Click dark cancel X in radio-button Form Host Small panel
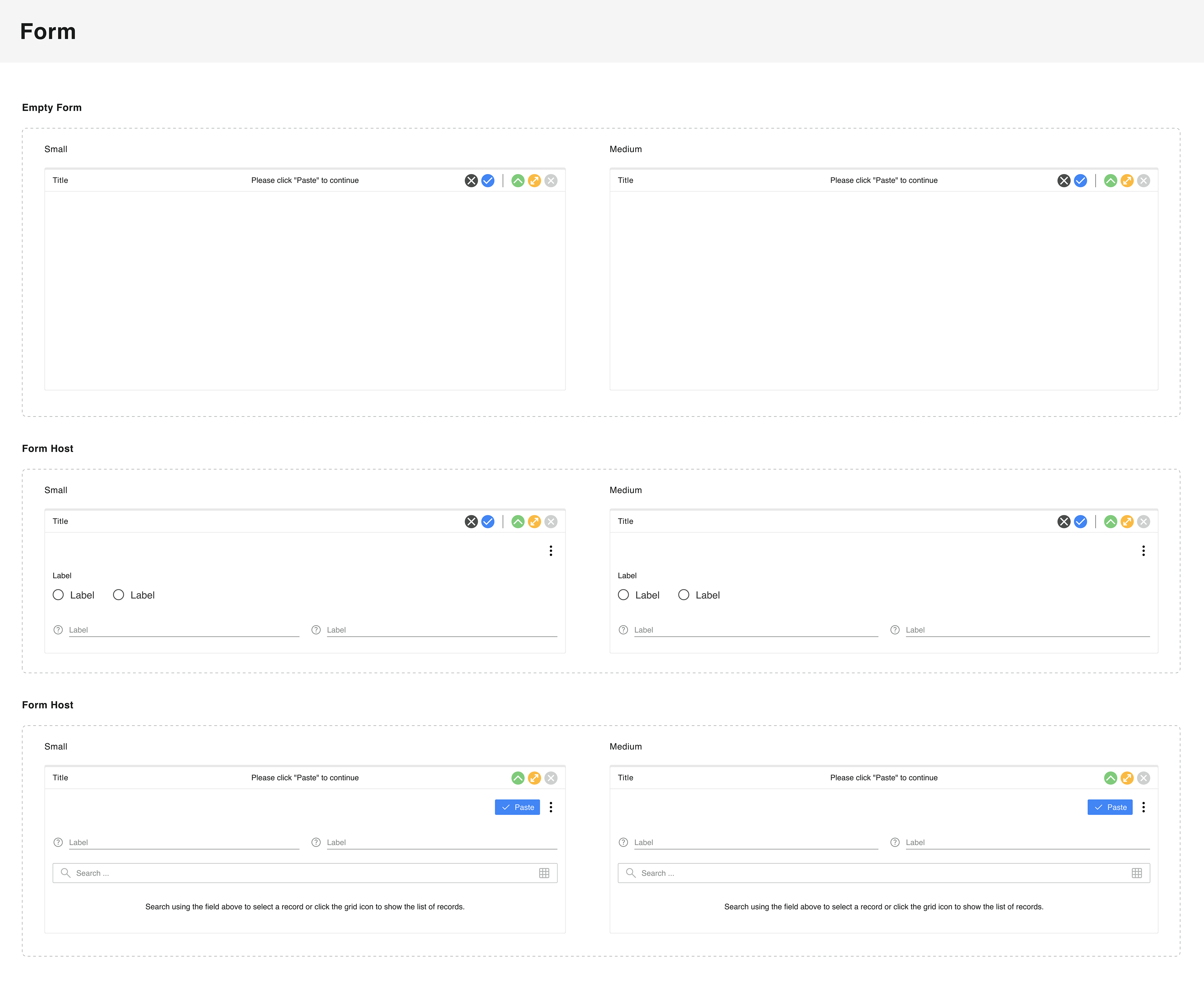Image resolution: width=1204 pixels, height=990 pixels. click(x=471, y=522)
